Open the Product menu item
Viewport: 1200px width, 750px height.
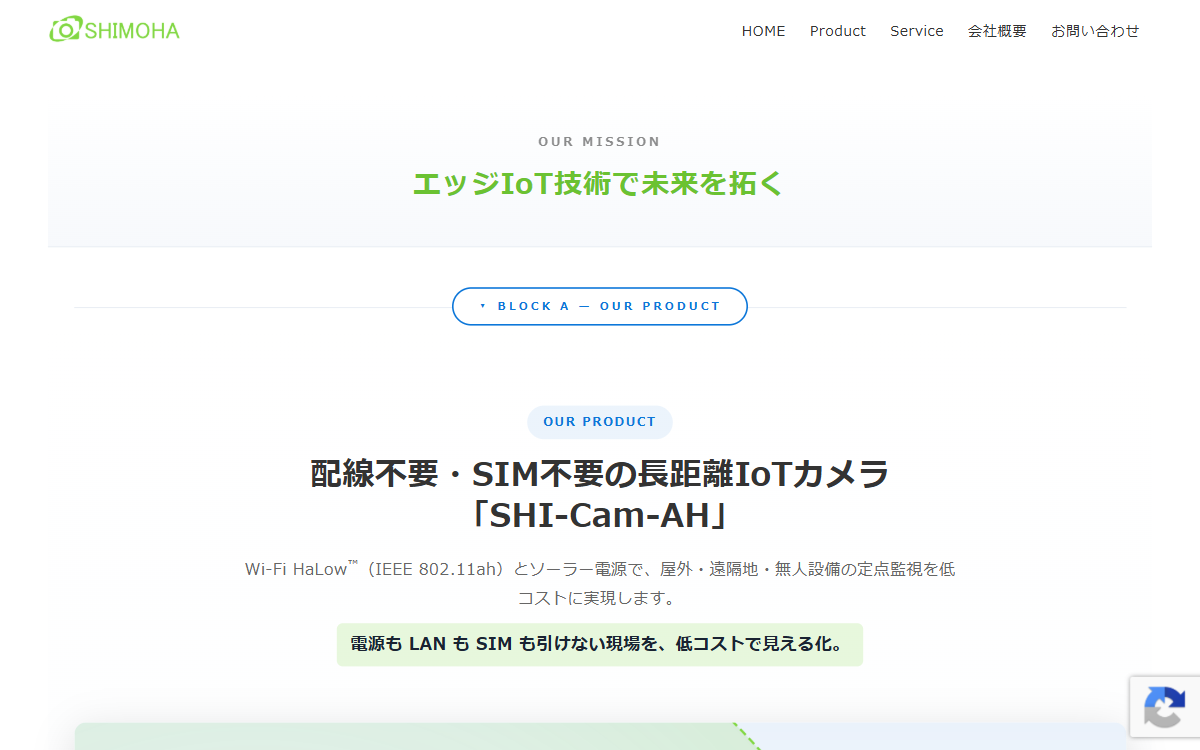point(838,31)
